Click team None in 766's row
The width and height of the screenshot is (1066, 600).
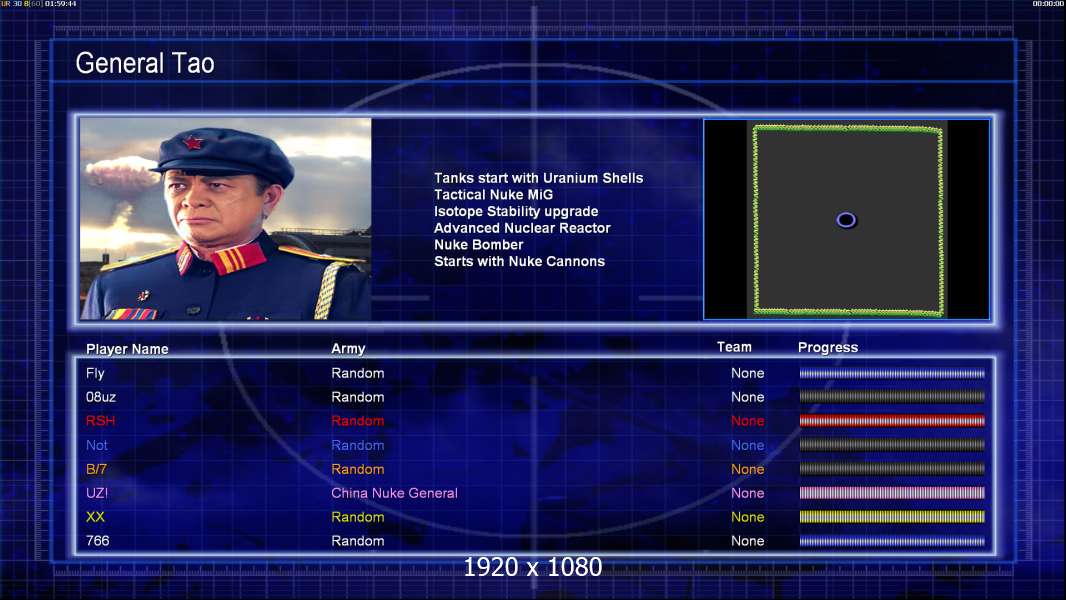748,541
